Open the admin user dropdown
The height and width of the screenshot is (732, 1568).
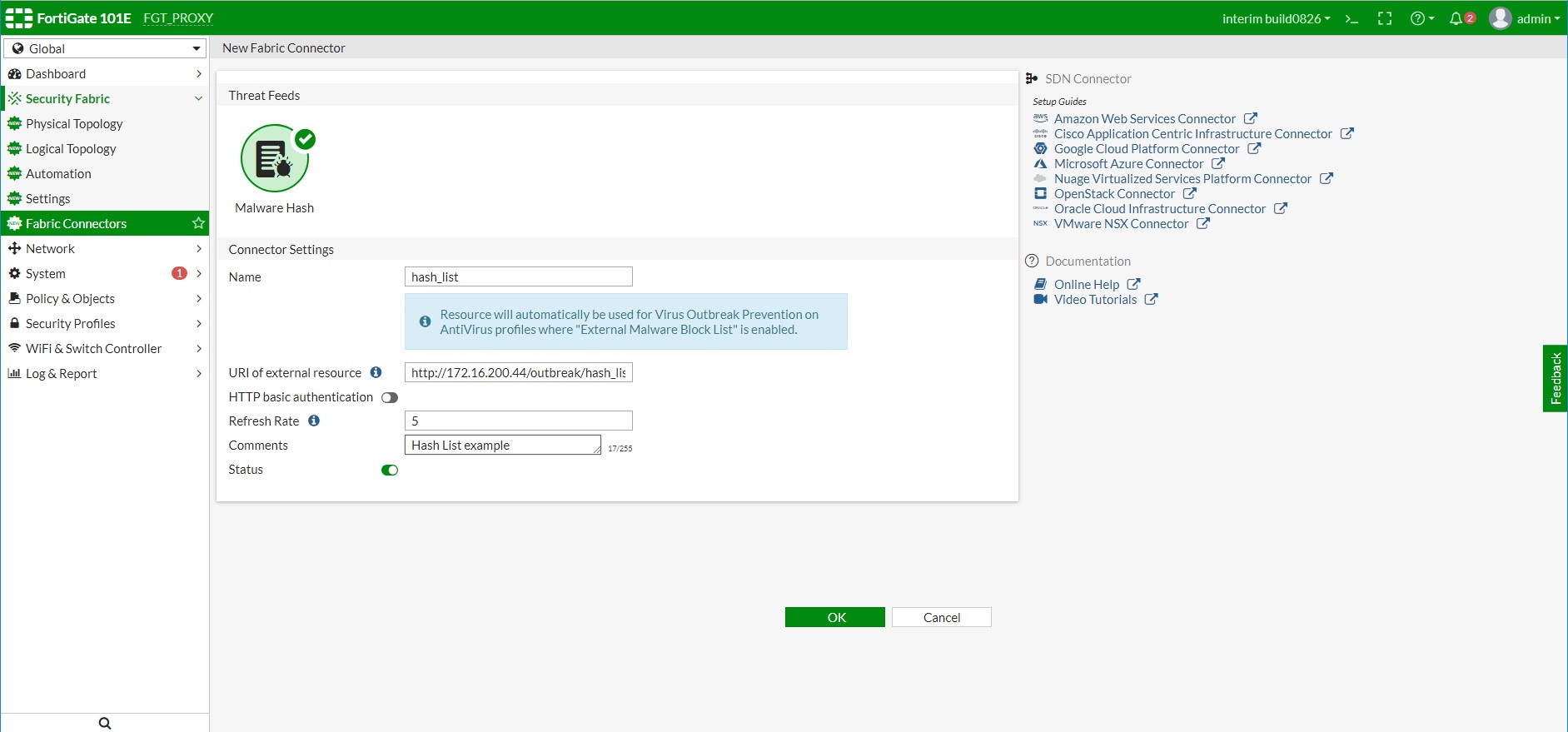[1525, 18]
